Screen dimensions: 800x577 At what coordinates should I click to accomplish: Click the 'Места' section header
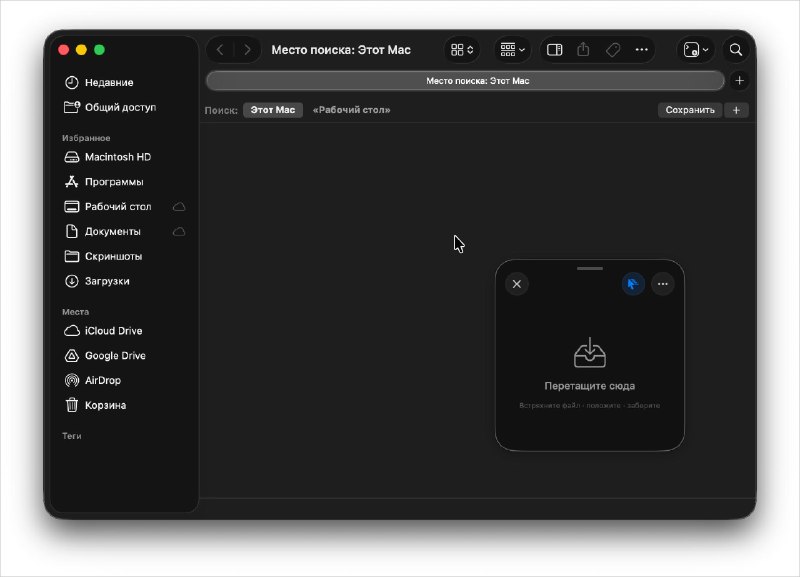[x=76, y=312]
